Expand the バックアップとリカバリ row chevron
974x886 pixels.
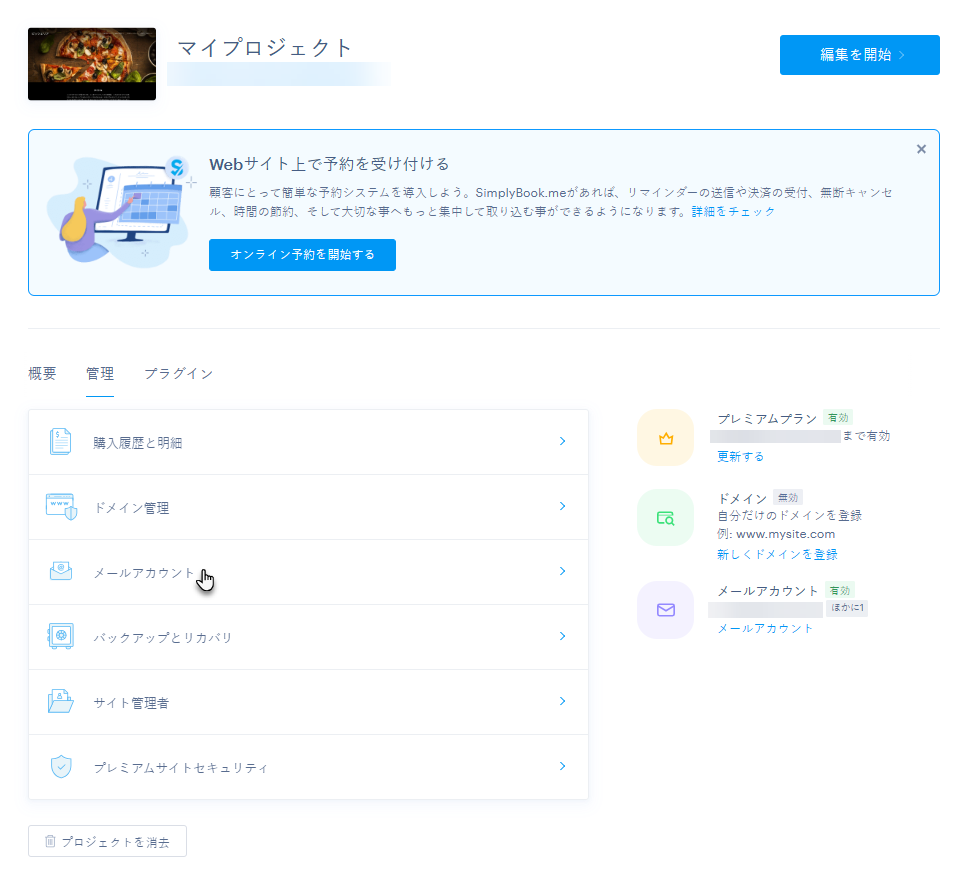562,636
